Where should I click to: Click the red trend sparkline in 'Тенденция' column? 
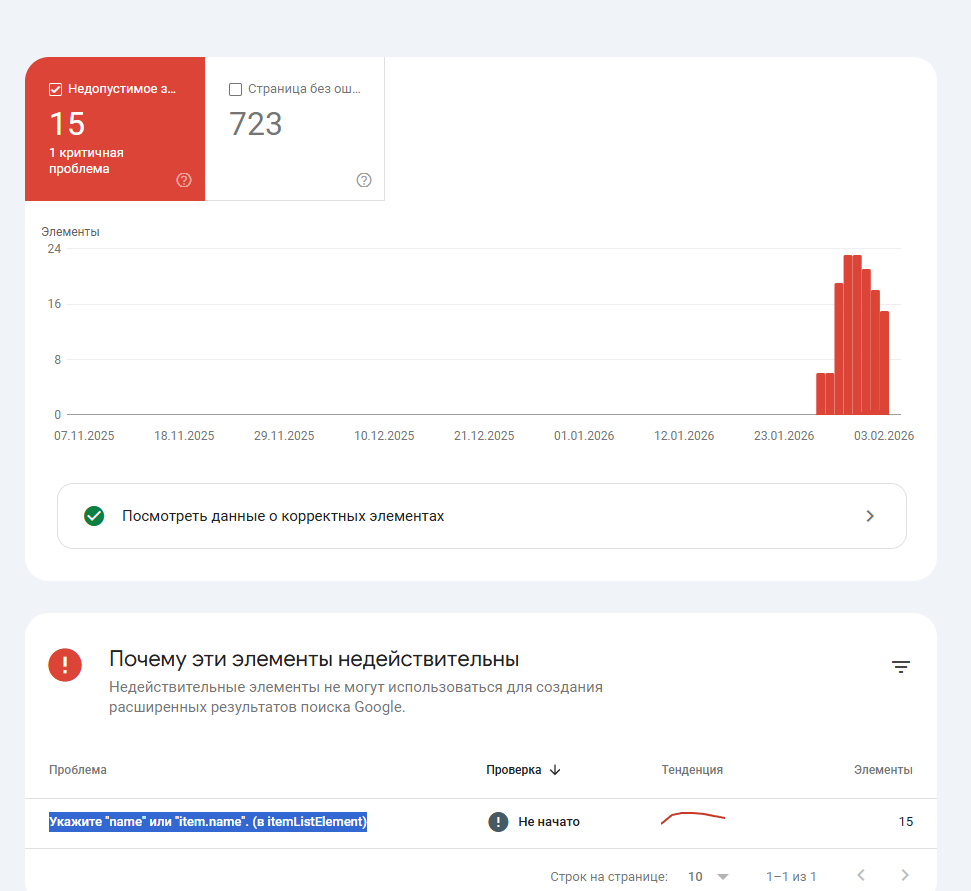[x=692, y=818]
